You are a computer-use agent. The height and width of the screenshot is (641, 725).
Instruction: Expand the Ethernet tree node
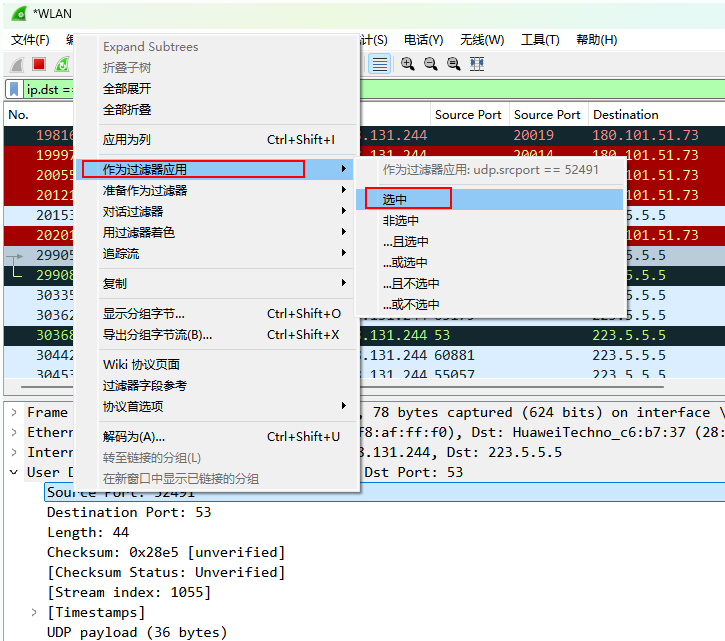[x=14, y=432]
